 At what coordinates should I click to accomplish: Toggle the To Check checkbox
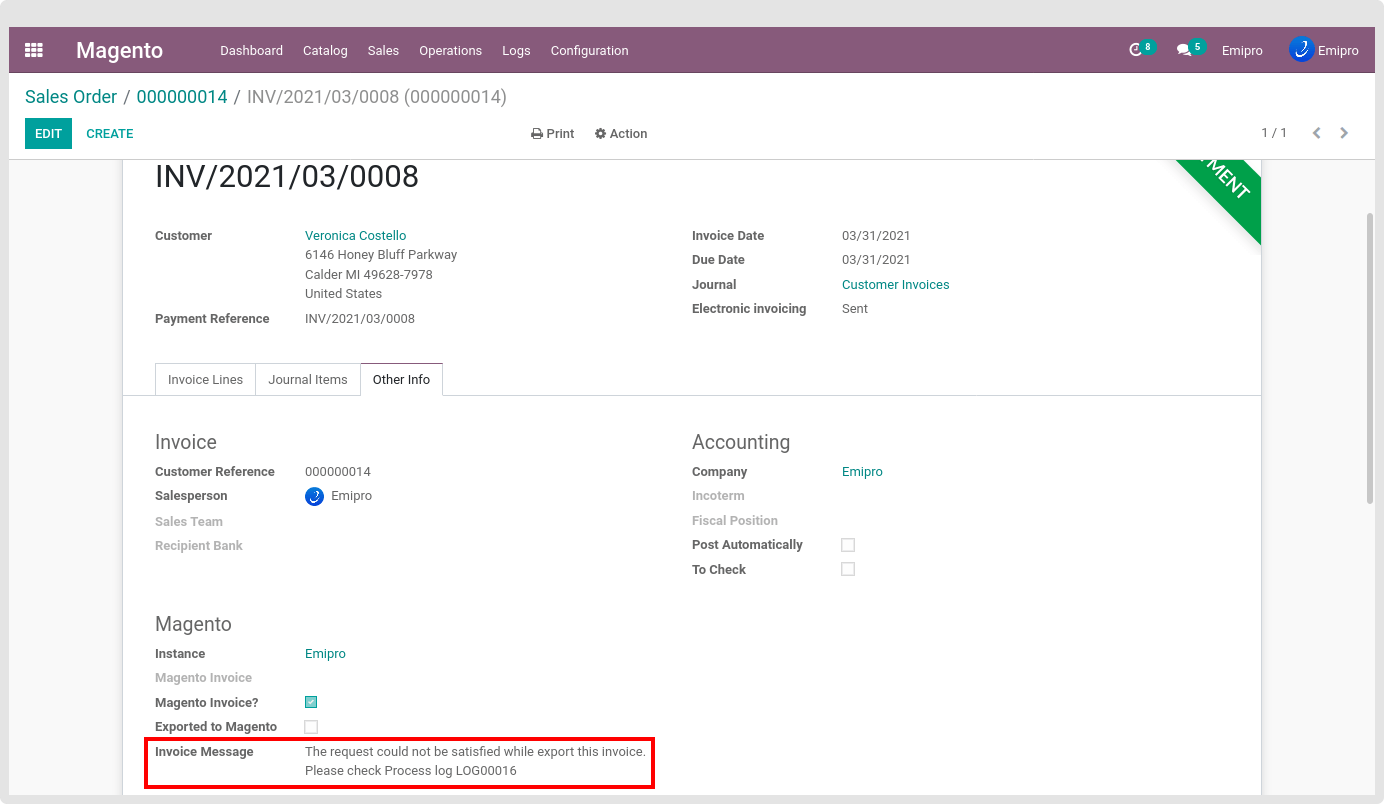(848, 569)
